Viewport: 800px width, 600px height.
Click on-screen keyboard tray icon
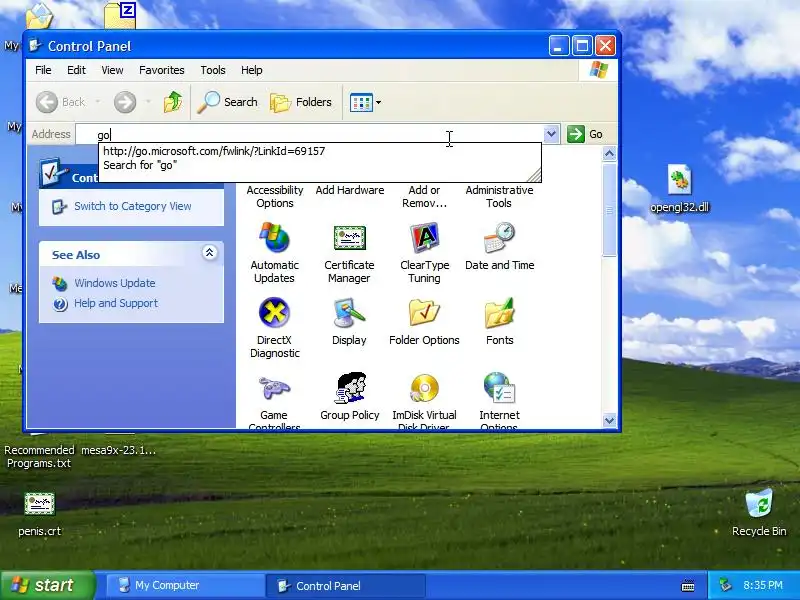[x=688, y=586]
